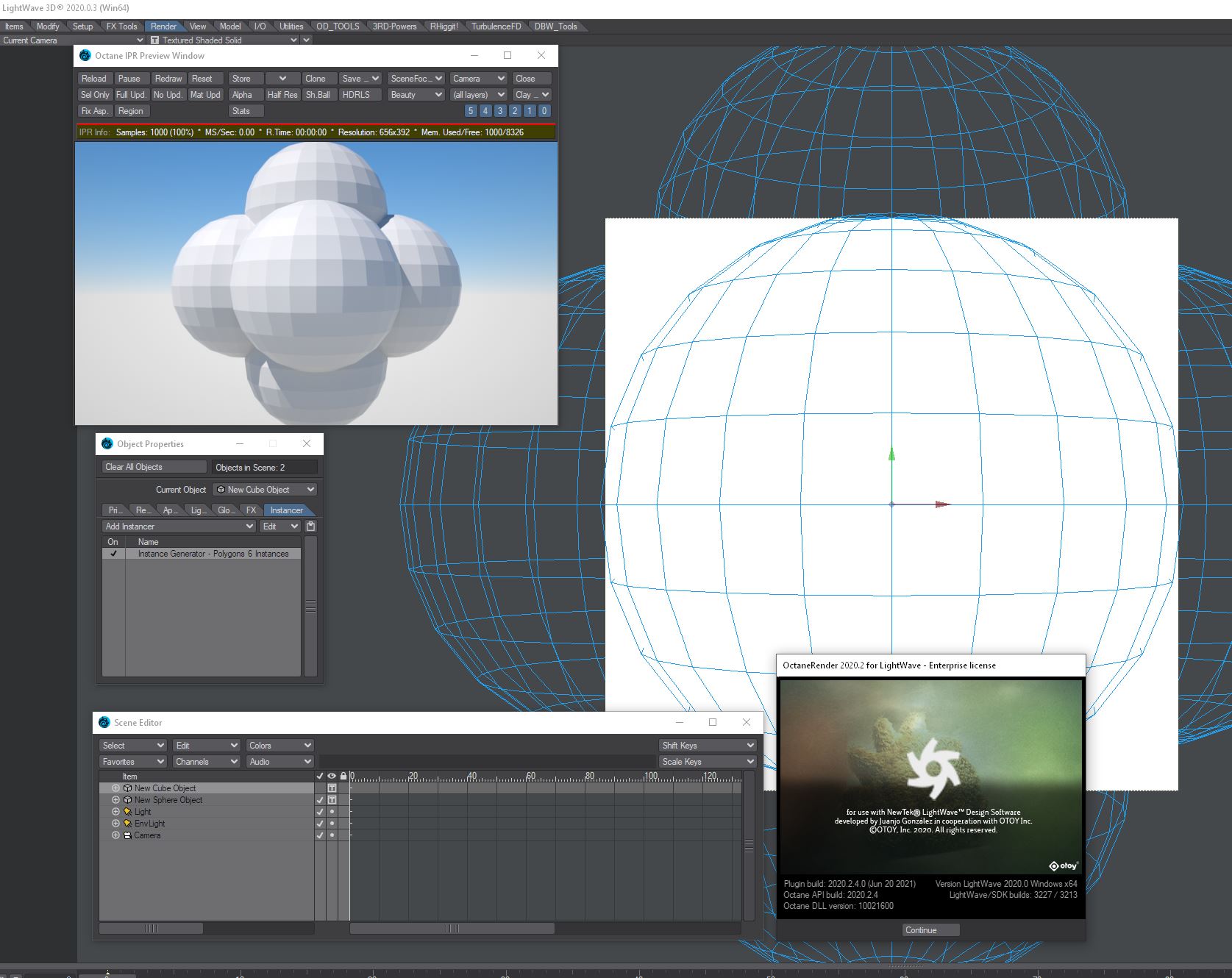Click the camera icon in the Scene Editor list
This screenshot has width=1232, height=978.
[x=127, y=835]
